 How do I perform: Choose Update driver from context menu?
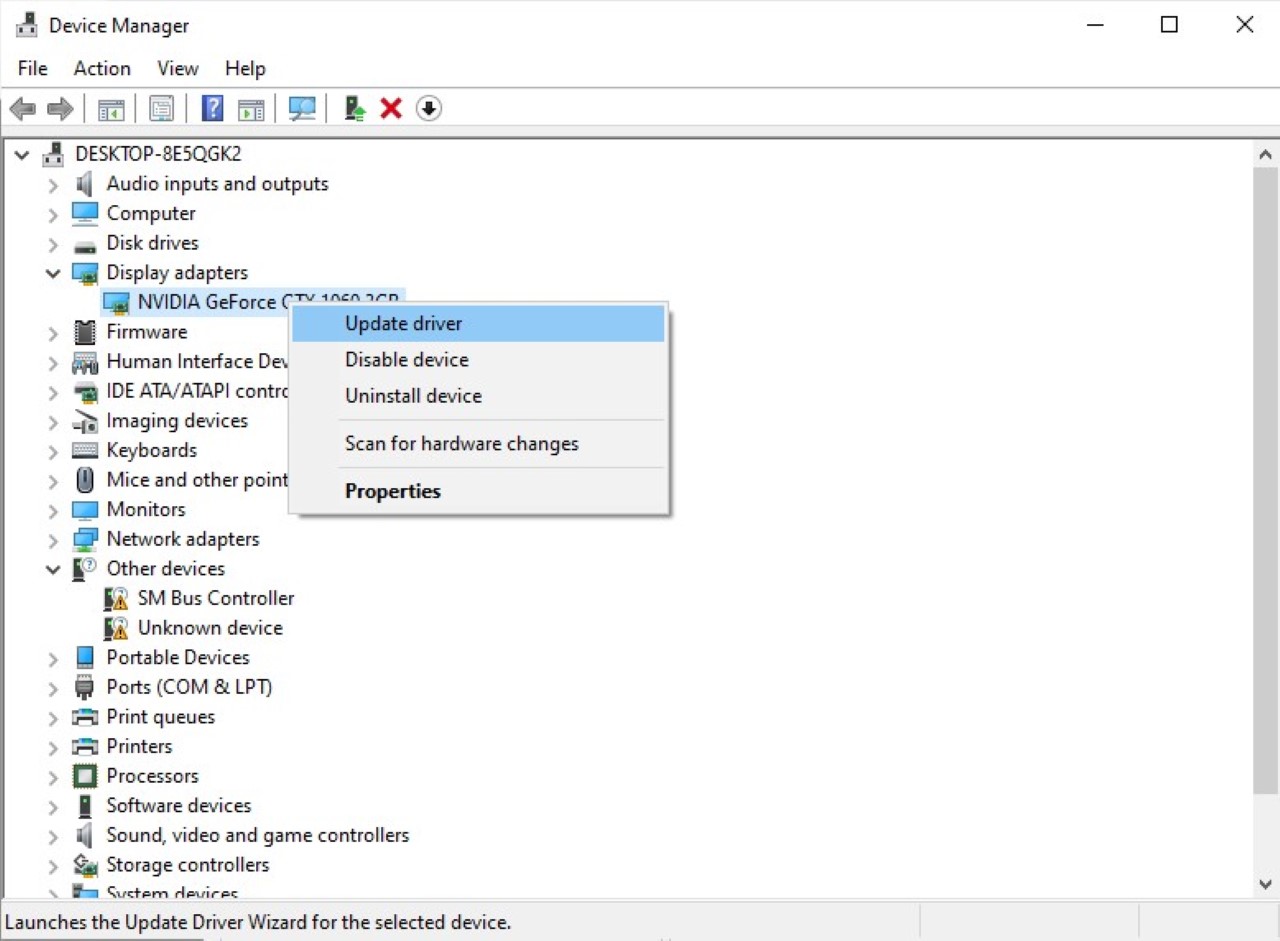click(x=403, y=324)
